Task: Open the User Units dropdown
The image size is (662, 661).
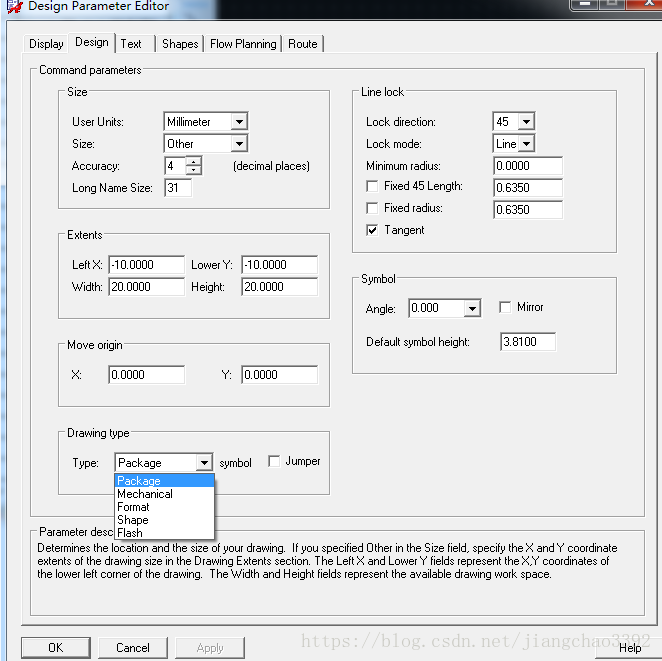Action: pyautogui.click(x=238, y=122)
